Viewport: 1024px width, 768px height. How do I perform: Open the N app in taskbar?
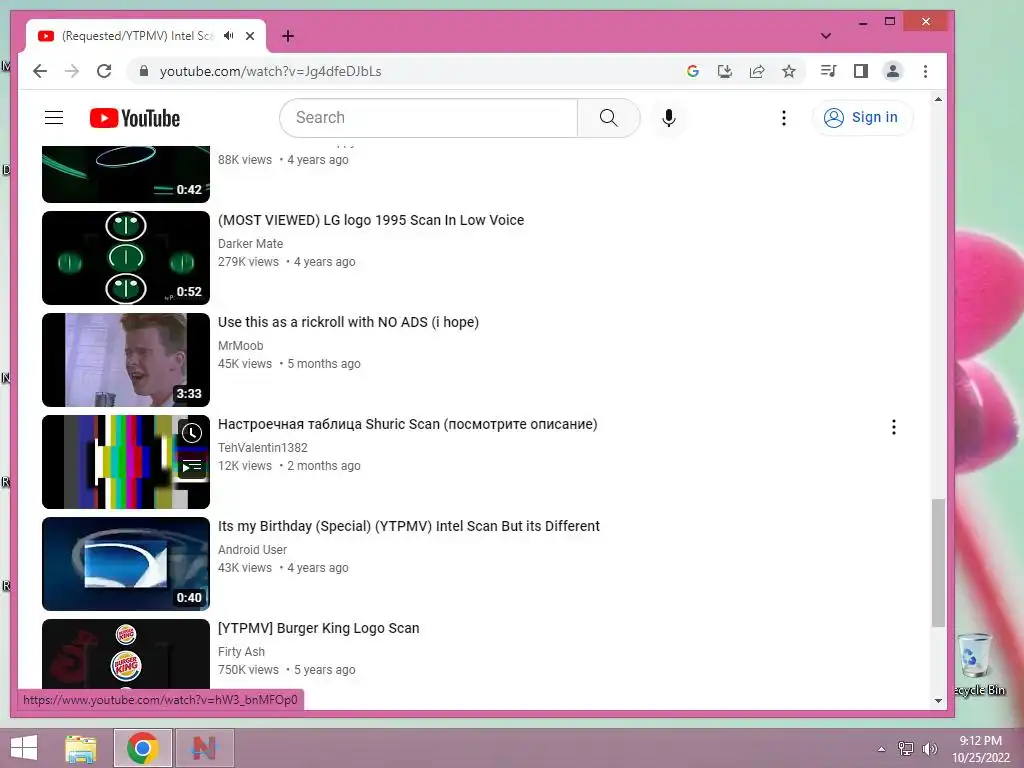pos(204,748)
